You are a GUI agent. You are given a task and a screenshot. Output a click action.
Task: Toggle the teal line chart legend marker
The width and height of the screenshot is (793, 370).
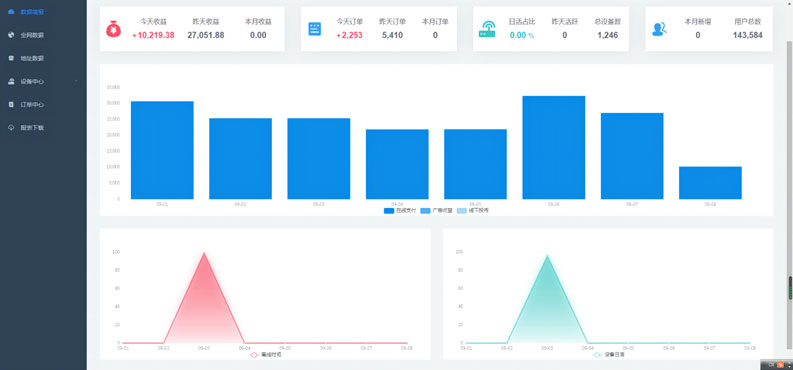tap(597, 355)
